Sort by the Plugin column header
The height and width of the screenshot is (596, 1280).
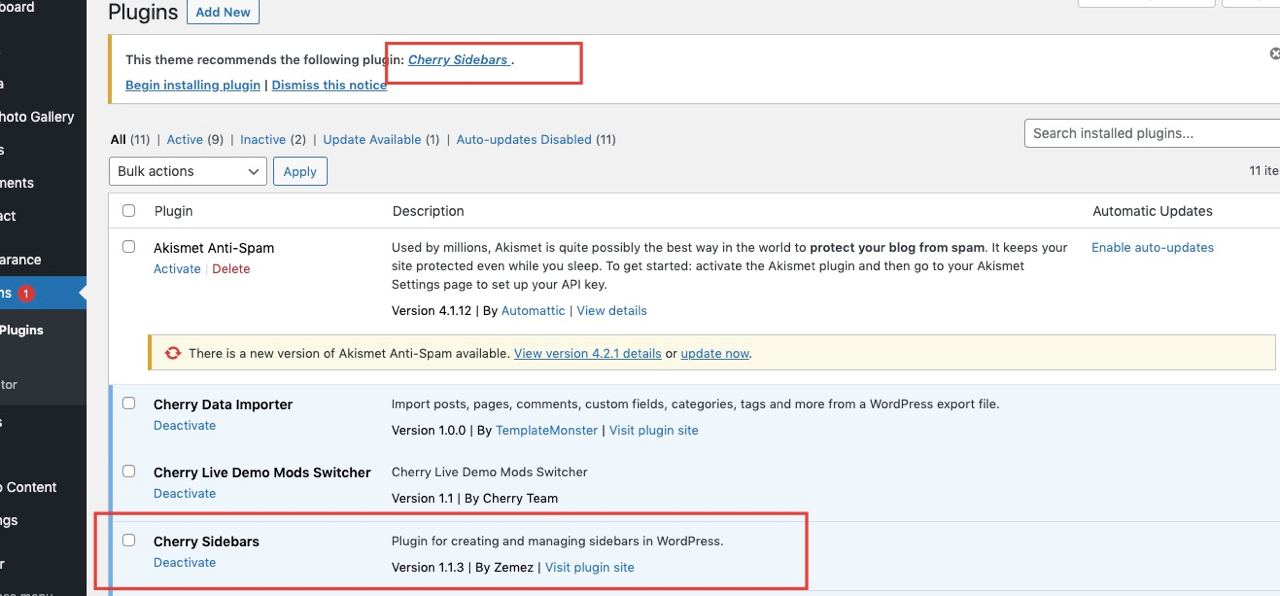(174, 211)
